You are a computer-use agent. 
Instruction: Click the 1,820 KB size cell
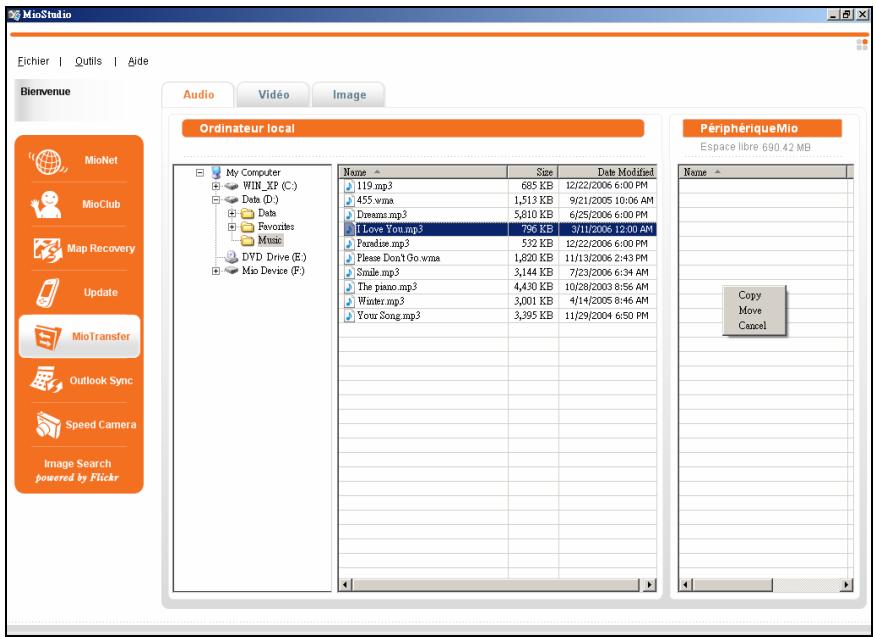534,258
